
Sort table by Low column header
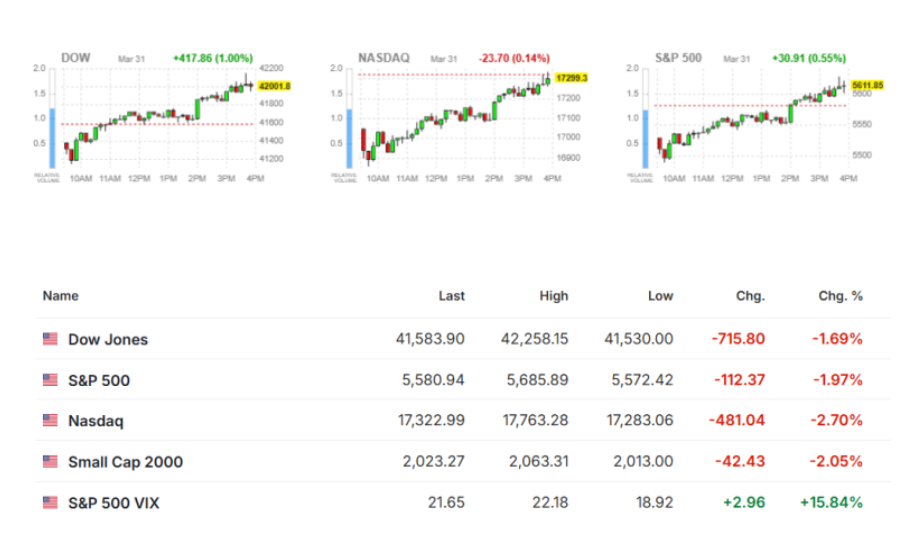(661, 296)
